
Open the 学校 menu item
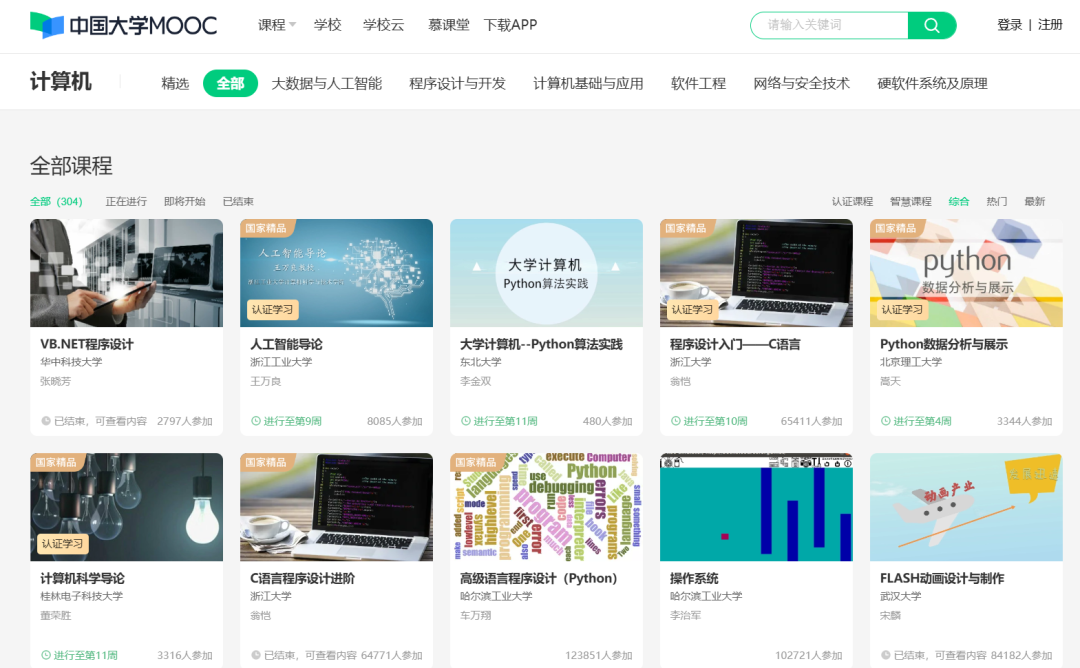pyautogui.click(x=327, y=25)
